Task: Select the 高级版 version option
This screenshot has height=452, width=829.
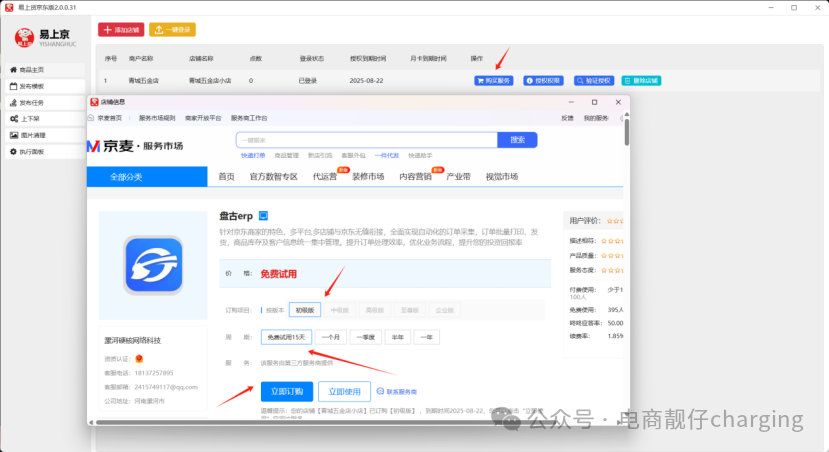Action: point(374,310)
